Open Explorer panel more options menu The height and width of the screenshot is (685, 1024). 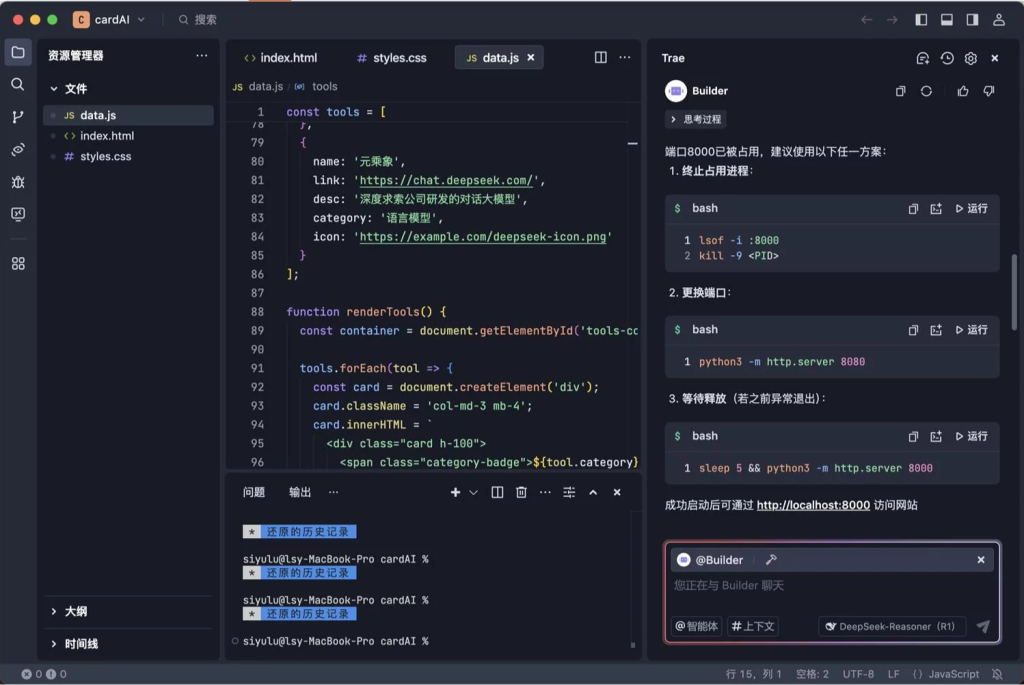click(202, 56)
